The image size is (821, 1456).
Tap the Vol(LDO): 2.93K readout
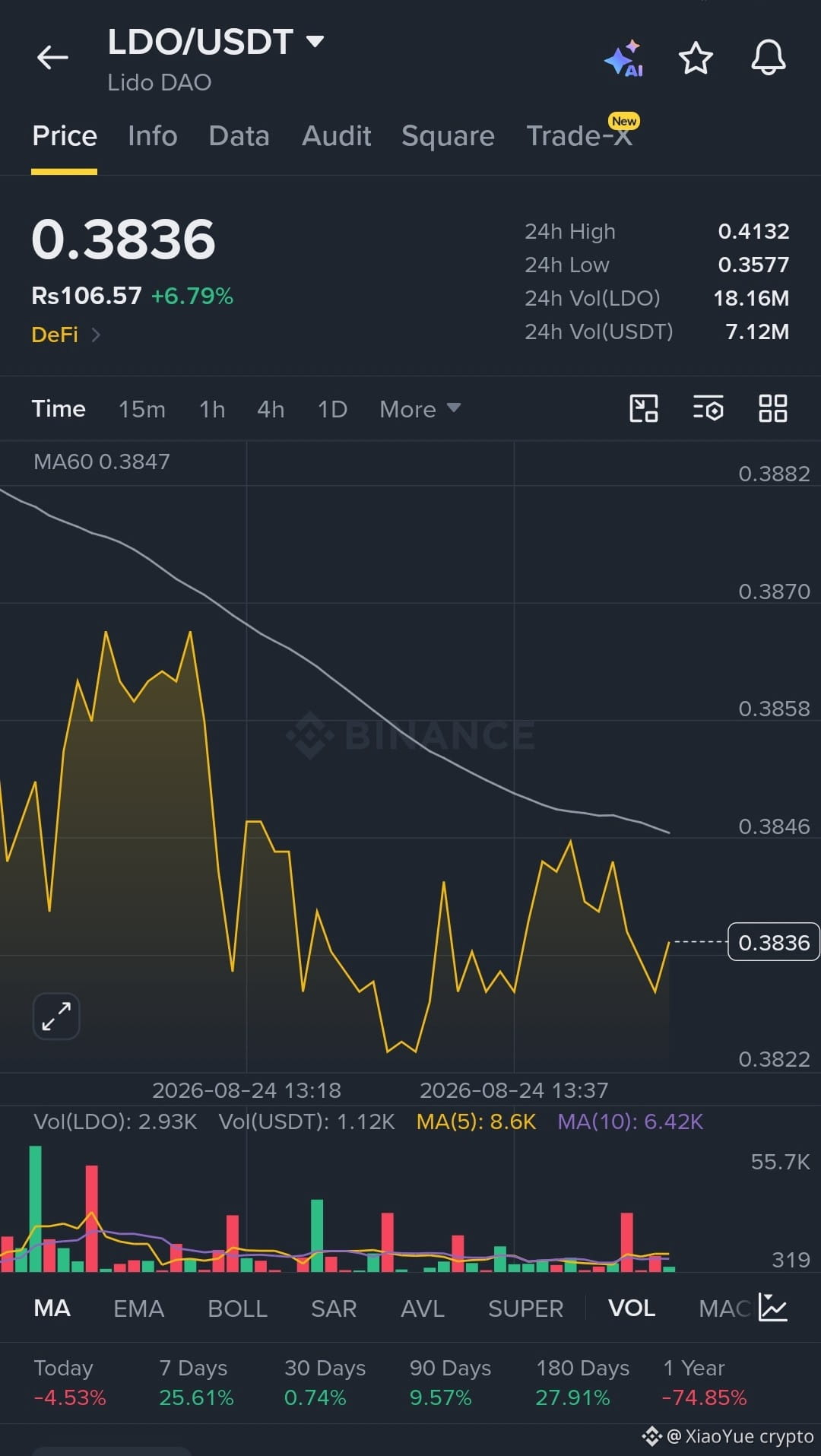click(x=116, y=1122)
